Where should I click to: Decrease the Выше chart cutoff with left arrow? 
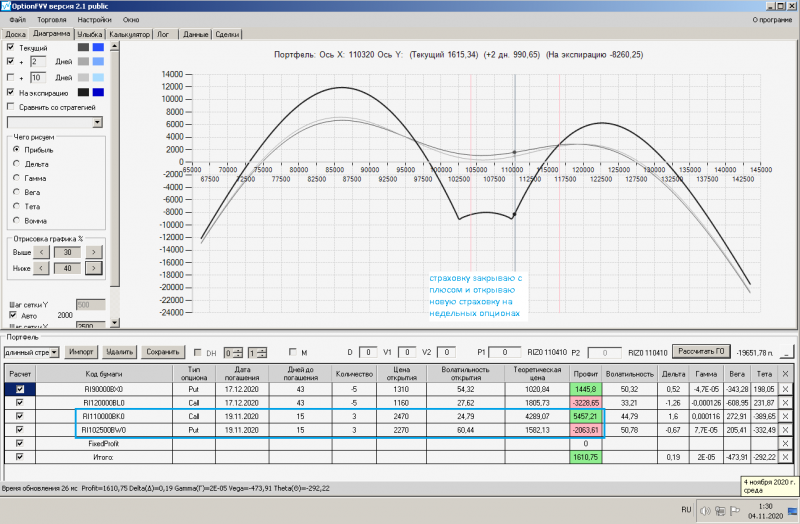(42, 252)
